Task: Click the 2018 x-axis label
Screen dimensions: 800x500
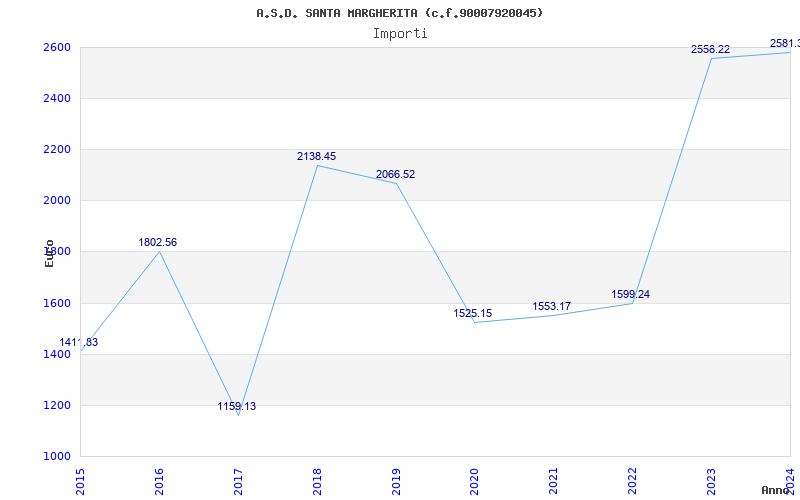Action: coord(317,482)
